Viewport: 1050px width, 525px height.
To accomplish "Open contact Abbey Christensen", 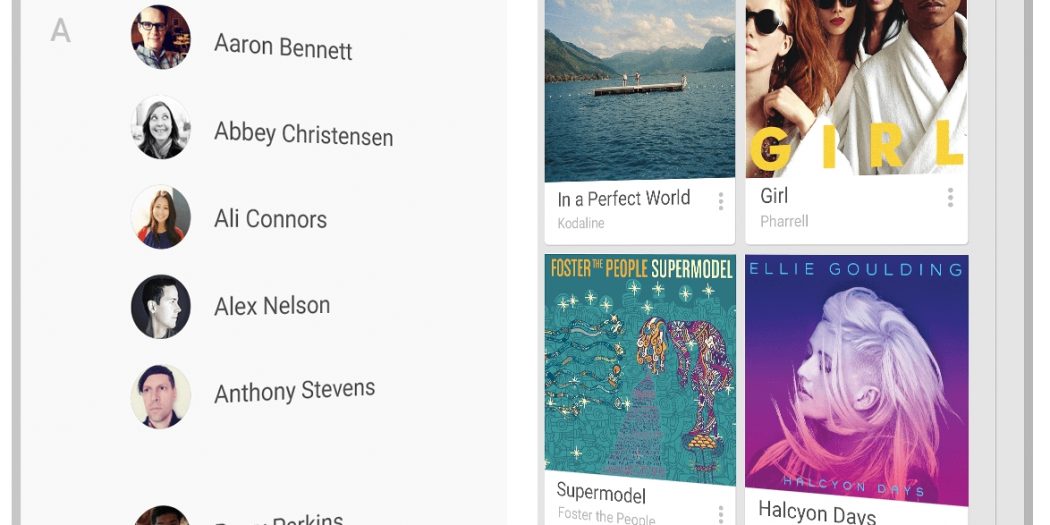I will pyautogui.click(x=303, y=134).
